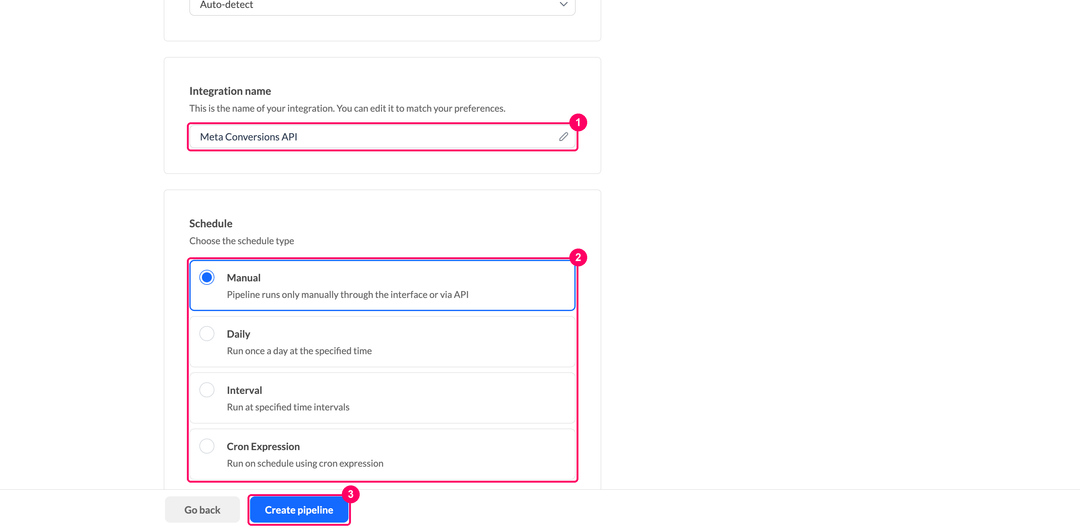The height and width of the screenshot is (529, 1080).
Task: Click the 'Run on schedule using cron expression' text
Action: coord(305,464)
